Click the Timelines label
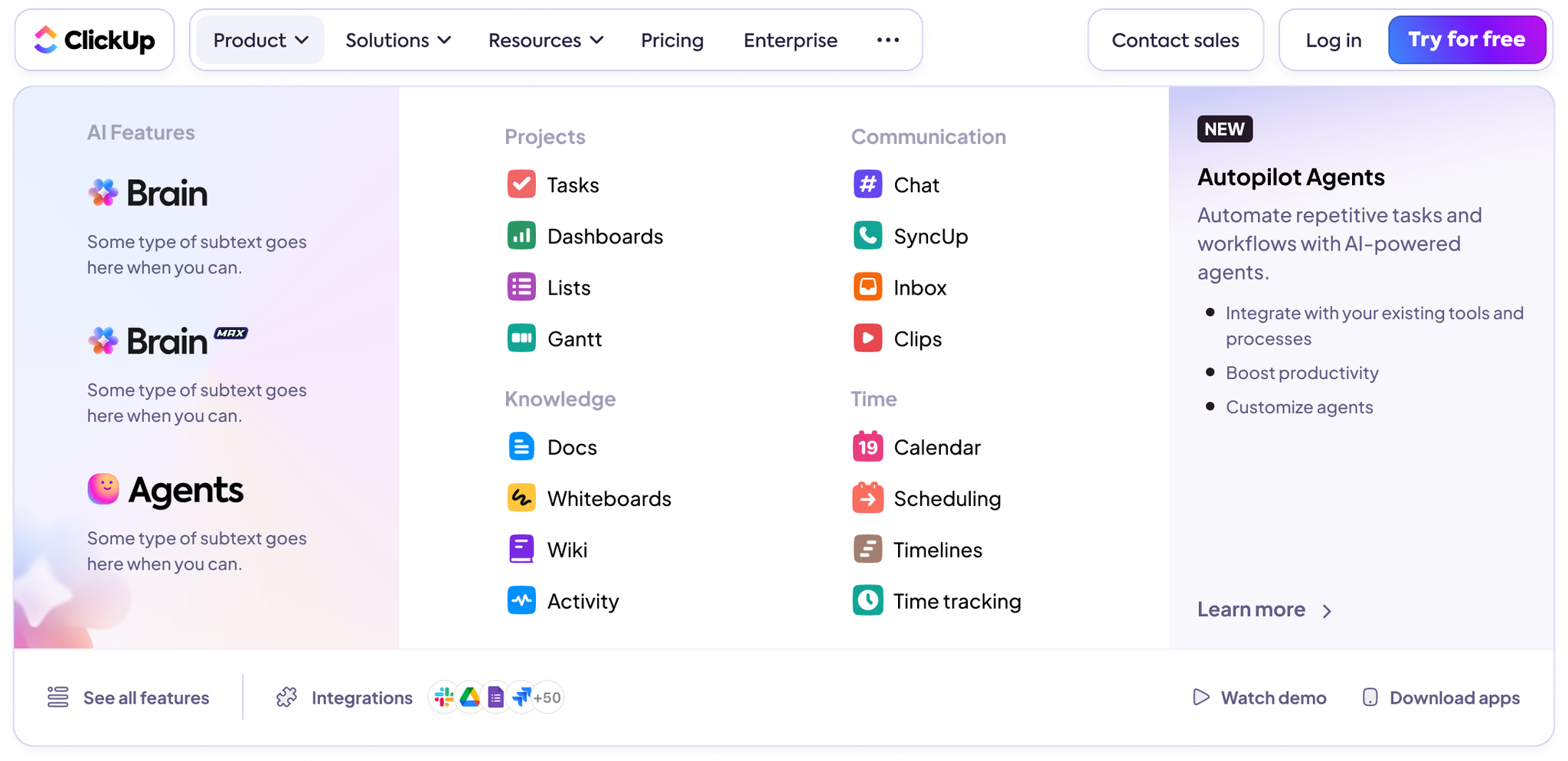 pos(938,550)
